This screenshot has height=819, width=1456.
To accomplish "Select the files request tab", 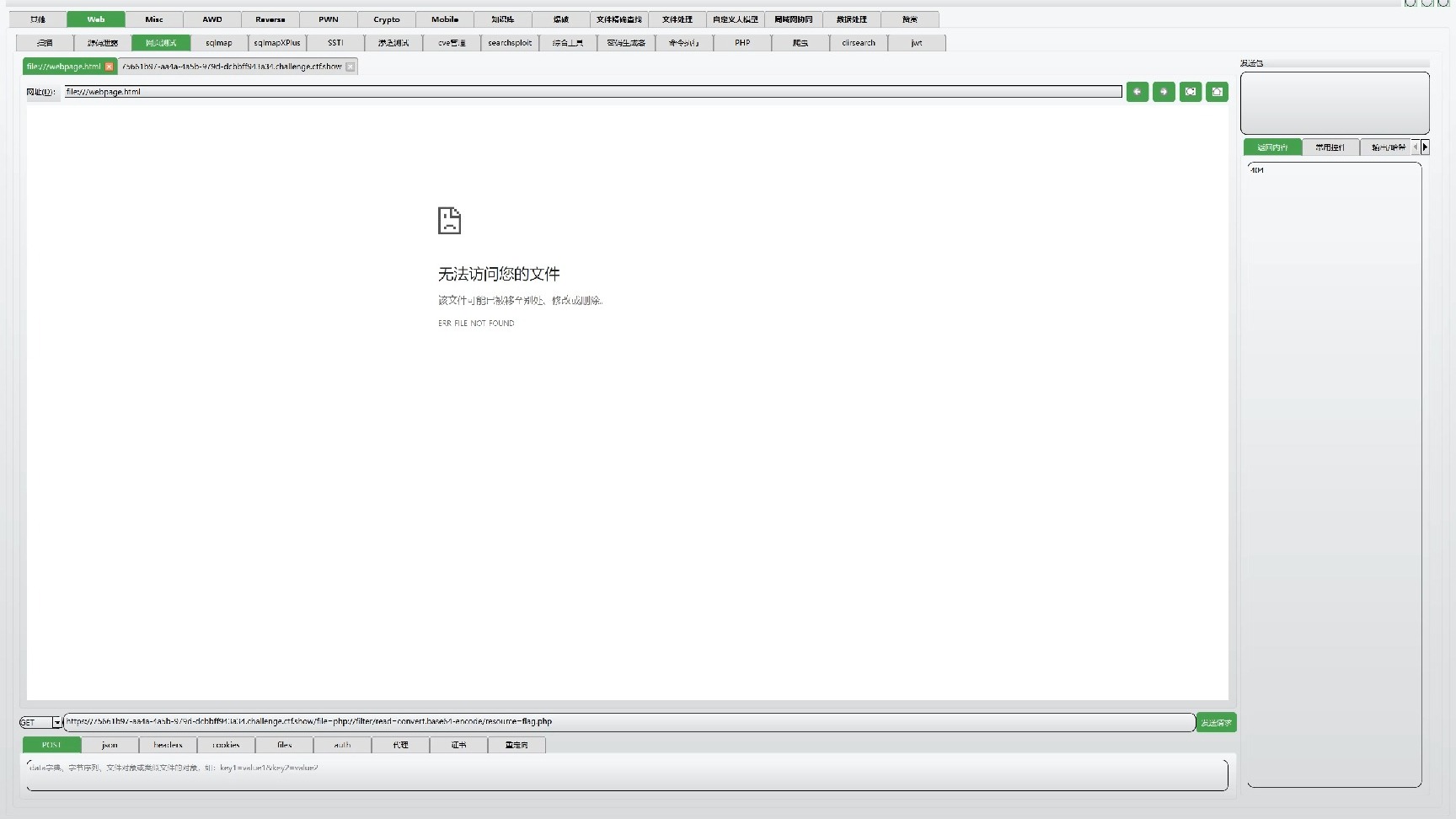I will tap(284, 745).
